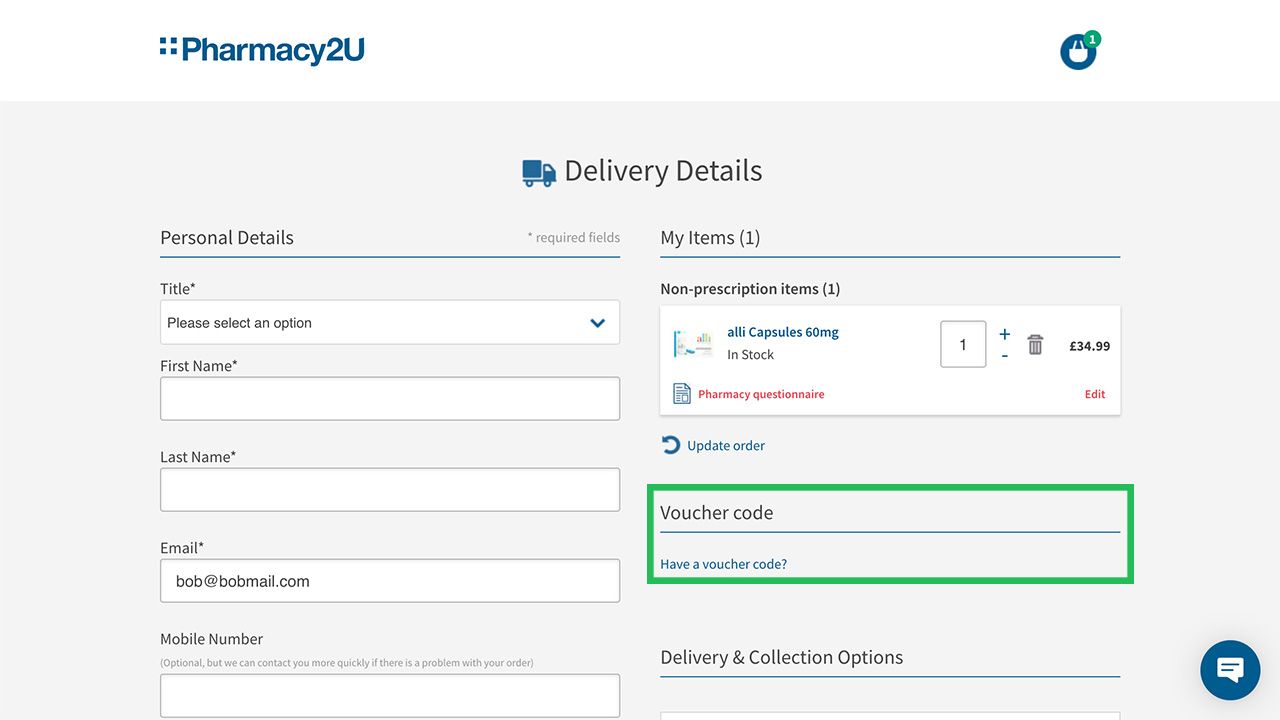Screen dimensions: 1280x720
Task: Click the Email field containing bob@bobmail.com
Action: click(390, 580)
